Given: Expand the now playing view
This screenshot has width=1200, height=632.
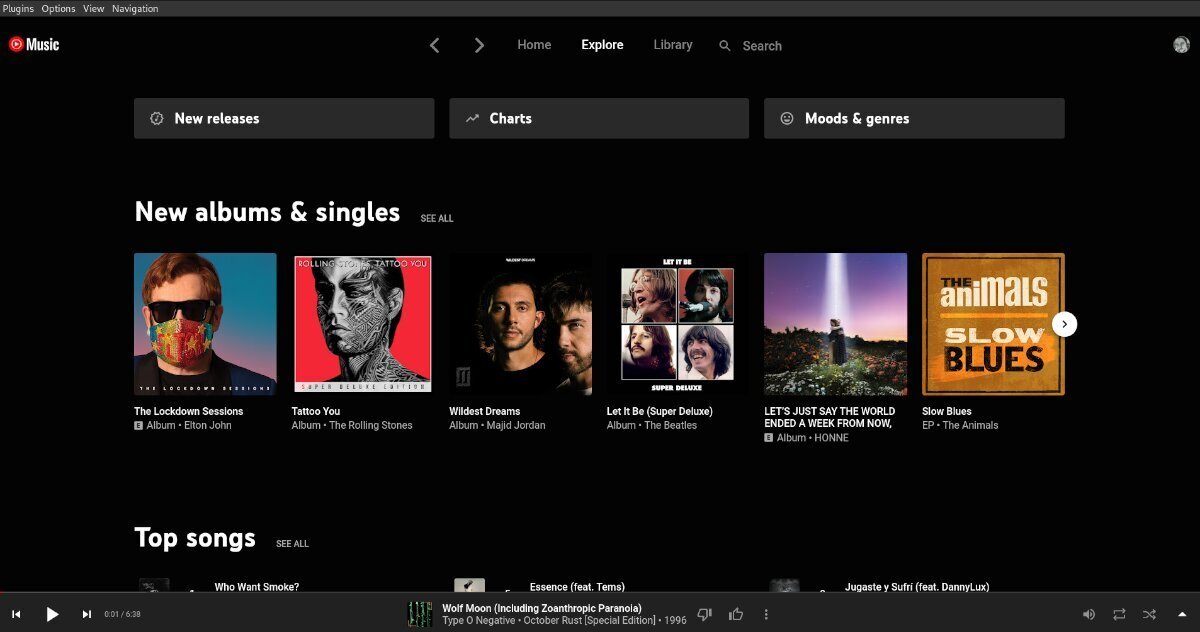Looking at the screenshot, I should coord(1181,614).
